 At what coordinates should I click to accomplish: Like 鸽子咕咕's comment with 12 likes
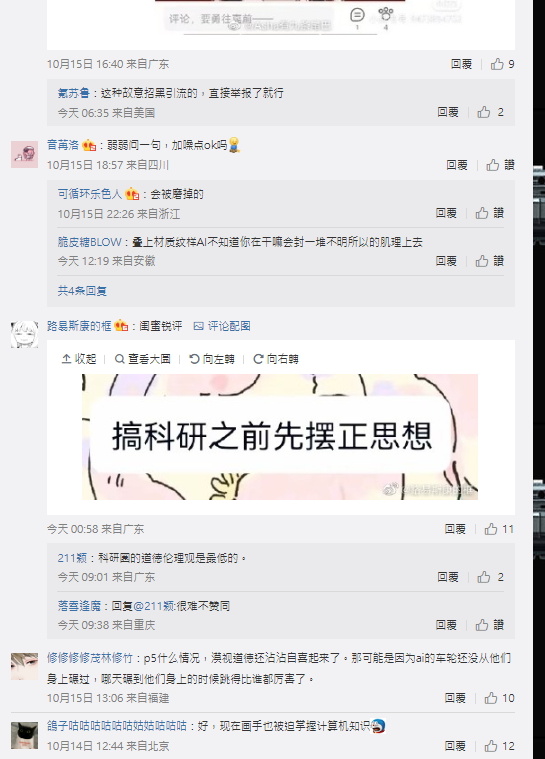(x=499, y=746)
